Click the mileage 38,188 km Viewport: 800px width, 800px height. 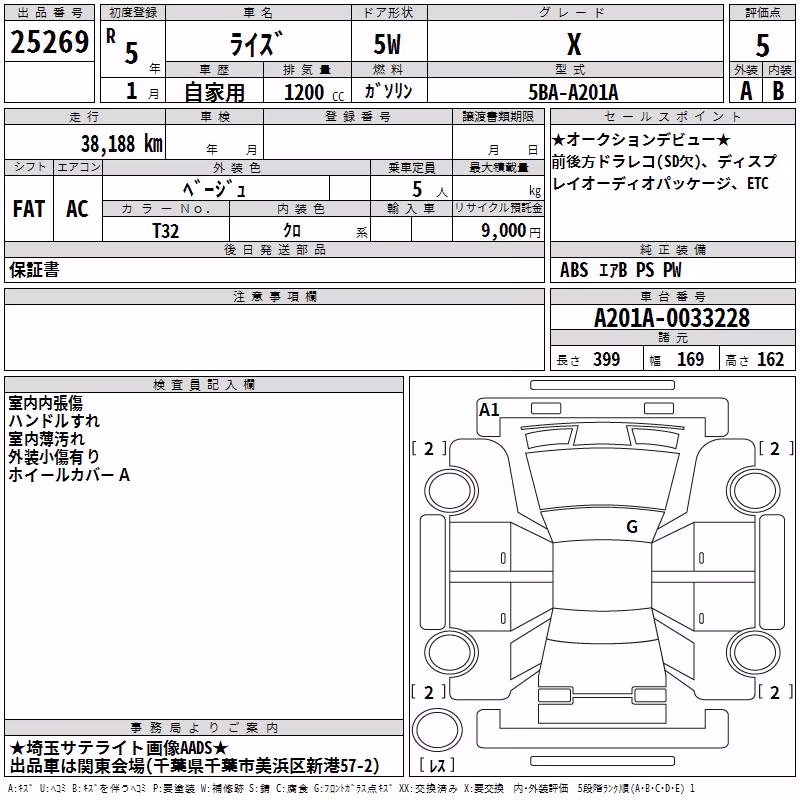[122, 144]
